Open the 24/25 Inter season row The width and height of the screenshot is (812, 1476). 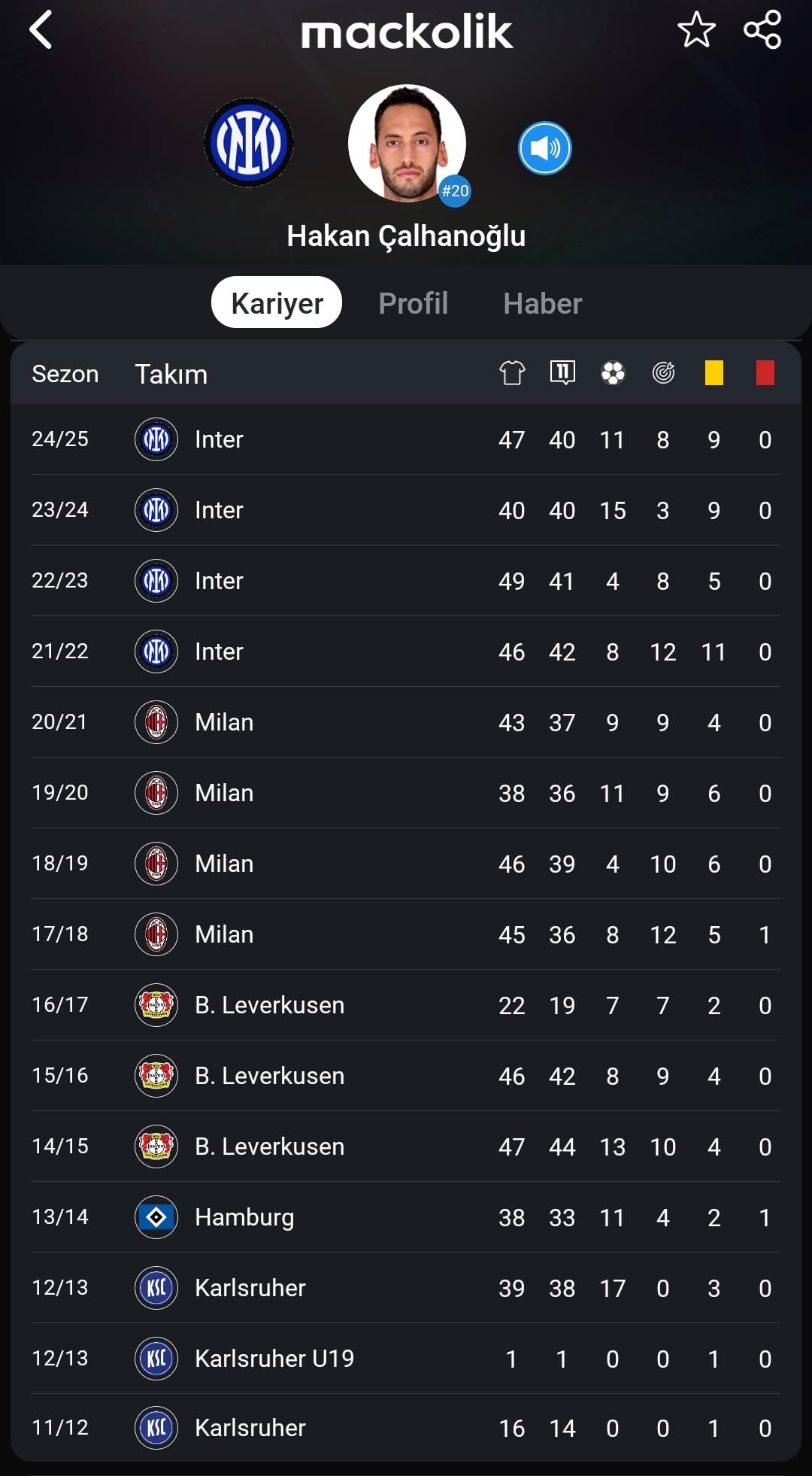click(406, 439)
